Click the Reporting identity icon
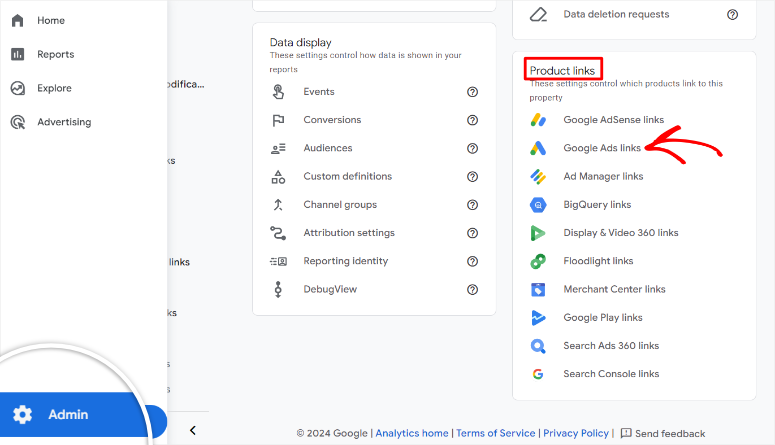Image resolution: width=775 pixels, height=445 pixels. click(x=278, y=261)
